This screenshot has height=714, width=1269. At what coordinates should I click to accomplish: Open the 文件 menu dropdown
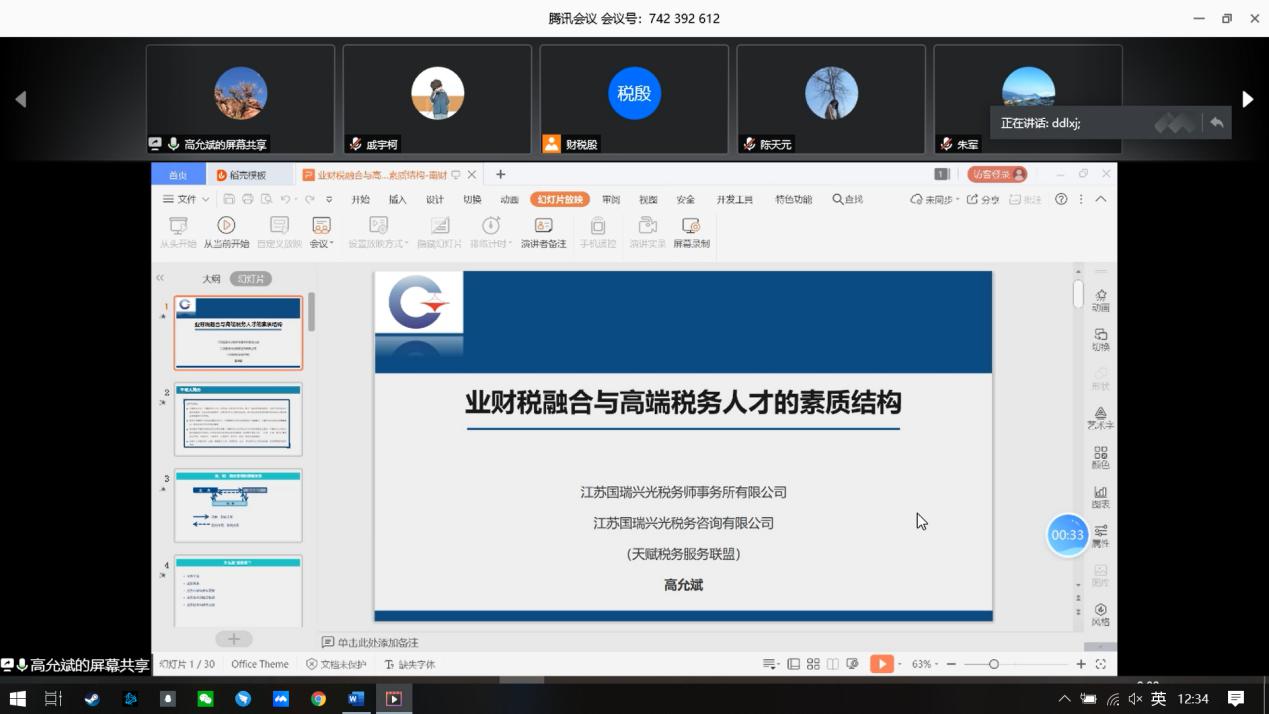coord(186,199)
